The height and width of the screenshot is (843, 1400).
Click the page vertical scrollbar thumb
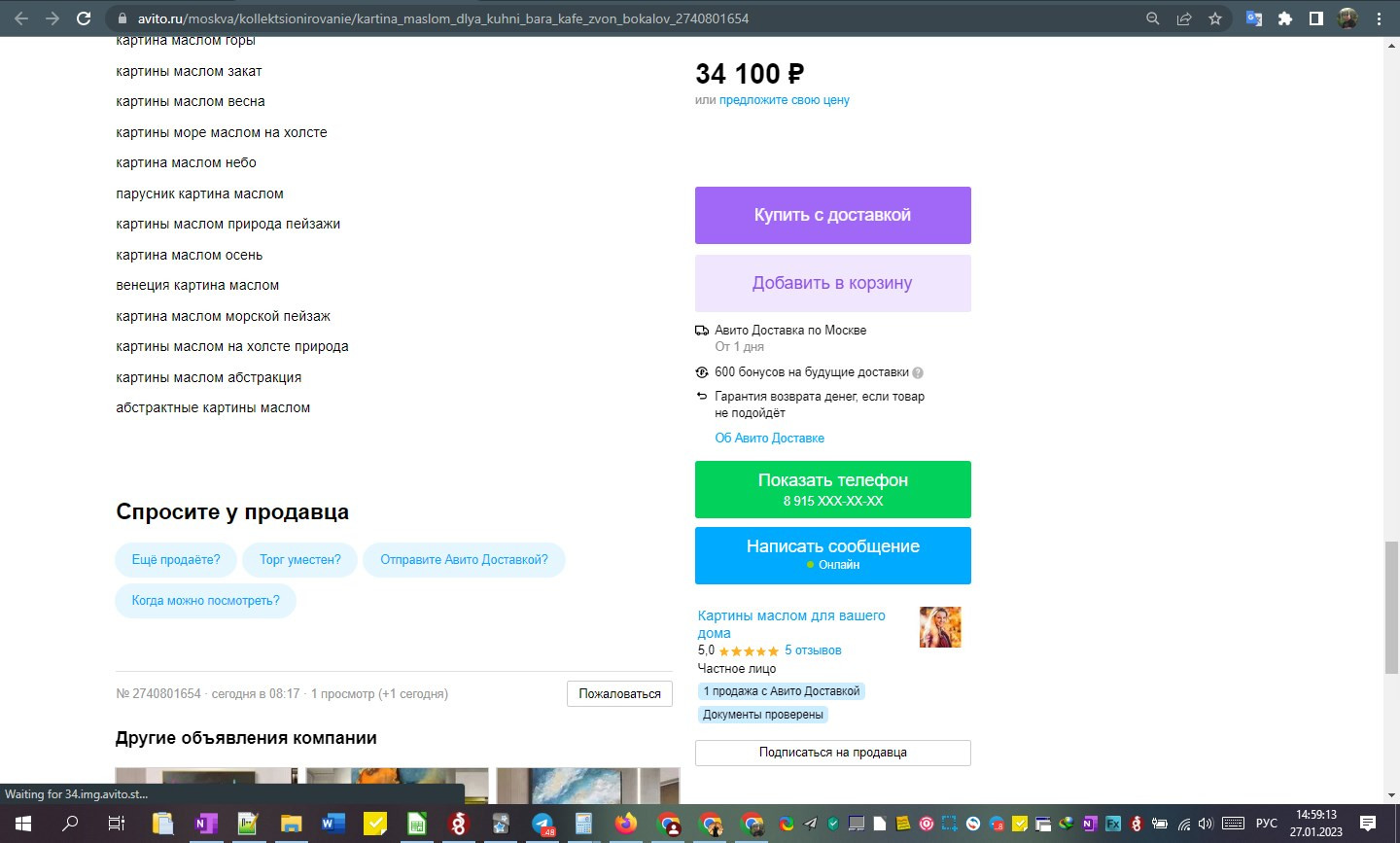click(1391, 607)
